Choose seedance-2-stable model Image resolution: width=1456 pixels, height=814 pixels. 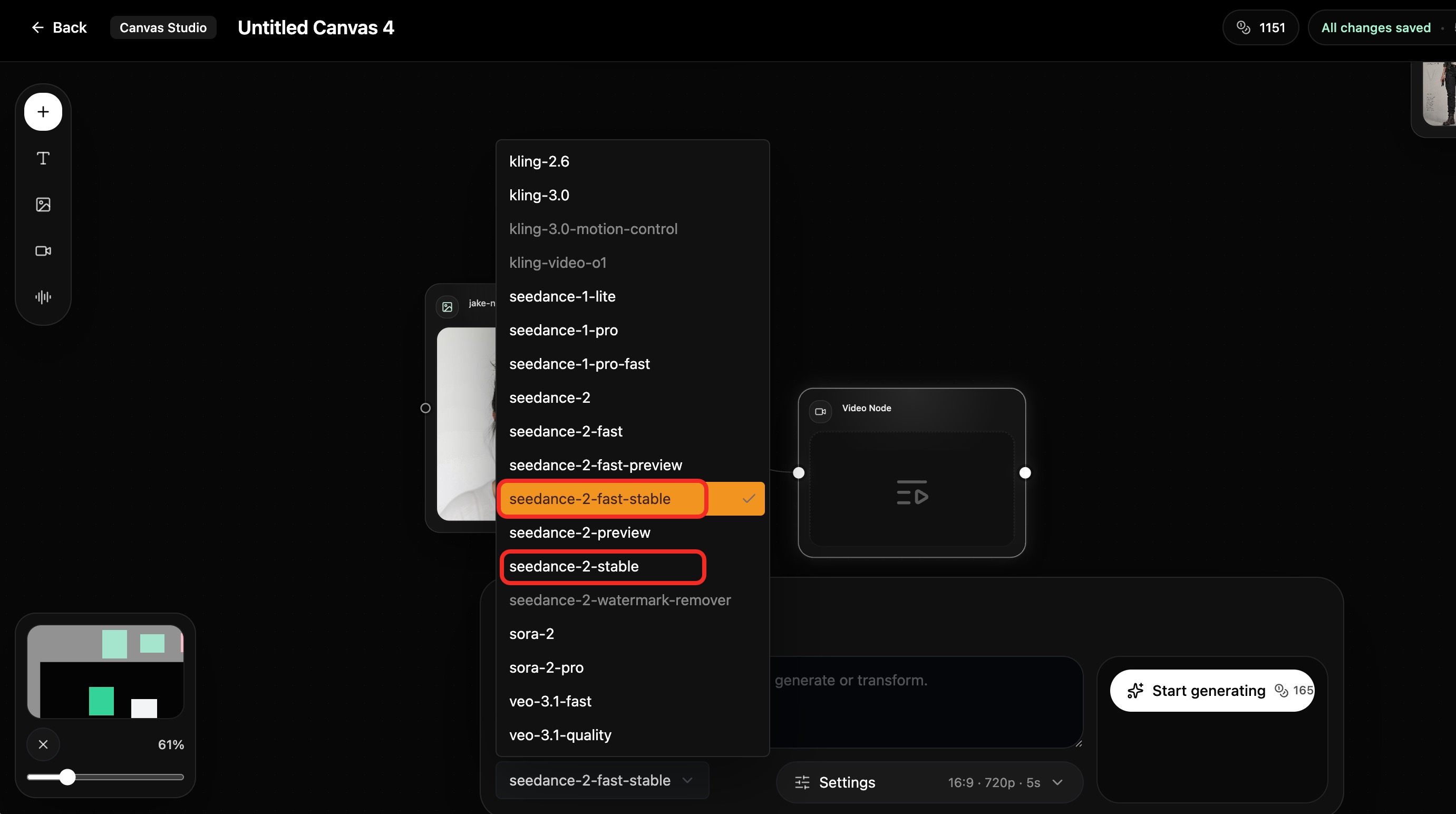[x=633, y=566]
